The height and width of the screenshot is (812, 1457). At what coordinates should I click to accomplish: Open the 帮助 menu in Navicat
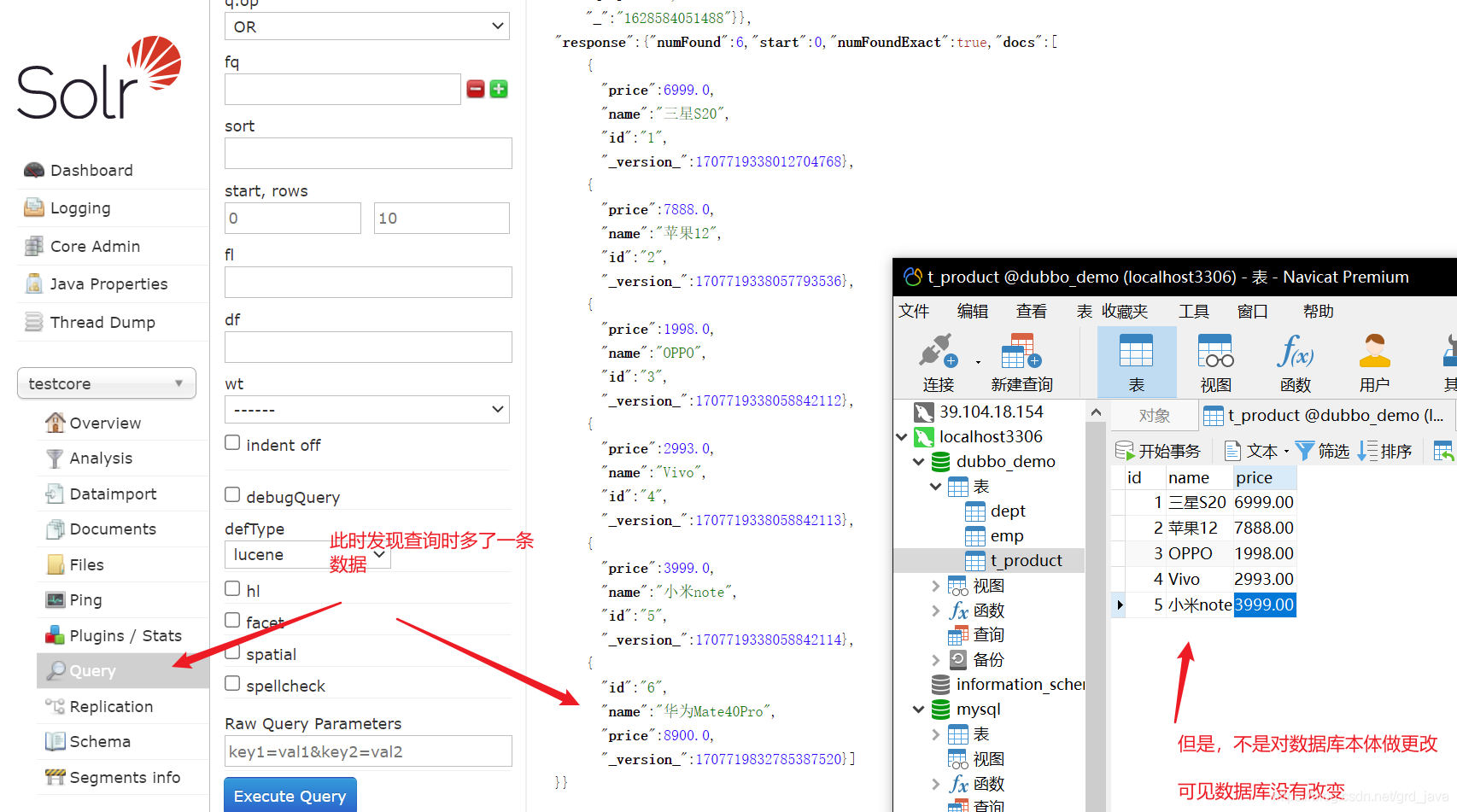point(1319,312)
